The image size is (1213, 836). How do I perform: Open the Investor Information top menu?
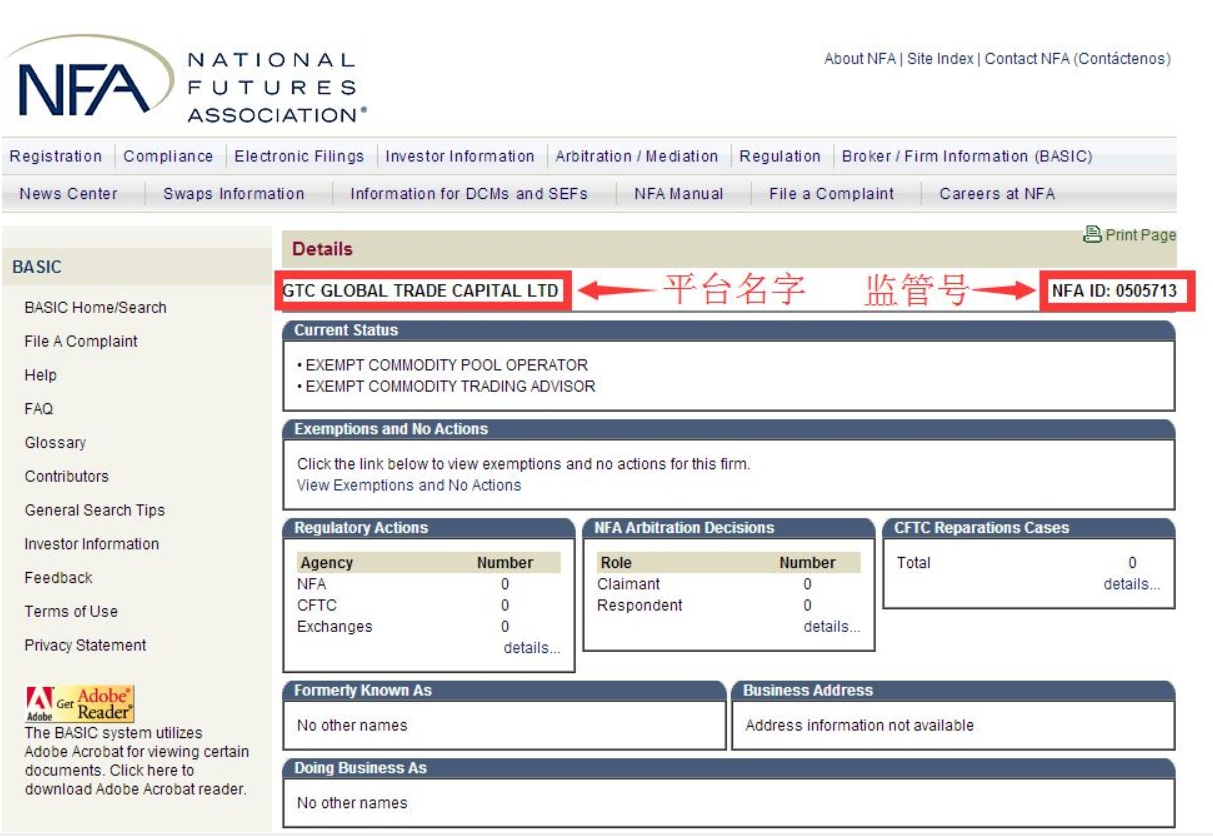coord(460,156)
